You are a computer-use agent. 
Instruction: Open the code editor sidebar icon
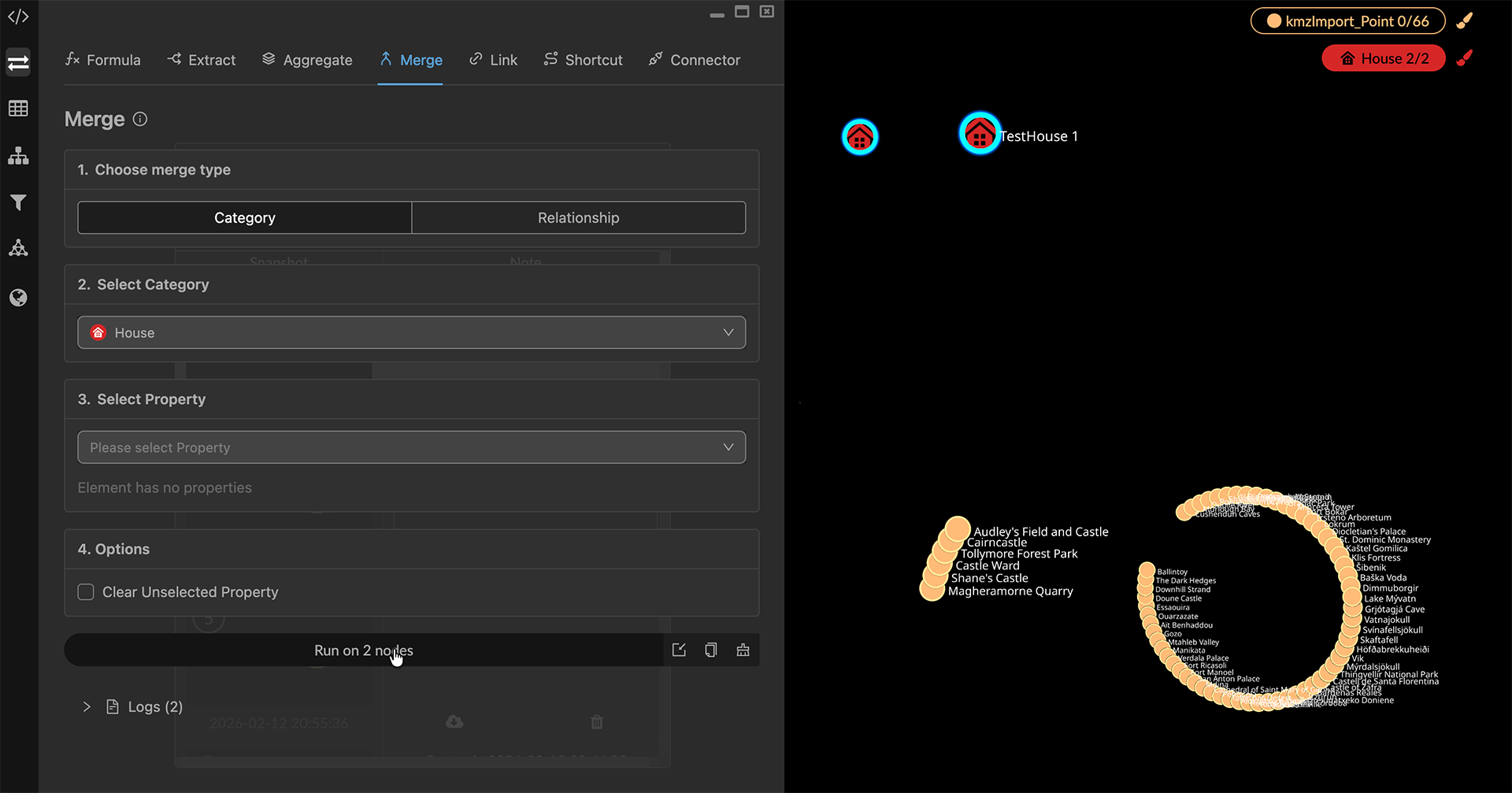pos(18,17)
